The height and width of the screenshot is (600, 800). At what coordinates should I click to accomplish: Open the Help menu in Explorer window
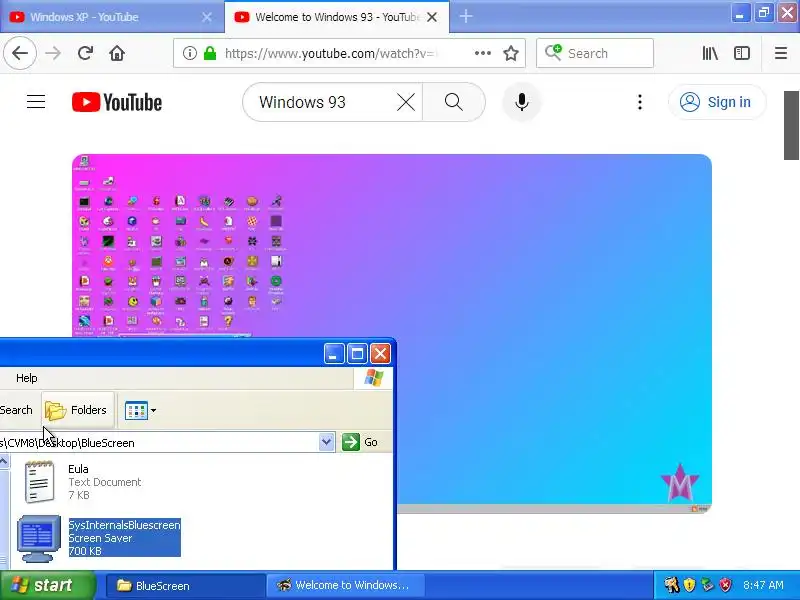pos(27,378)
